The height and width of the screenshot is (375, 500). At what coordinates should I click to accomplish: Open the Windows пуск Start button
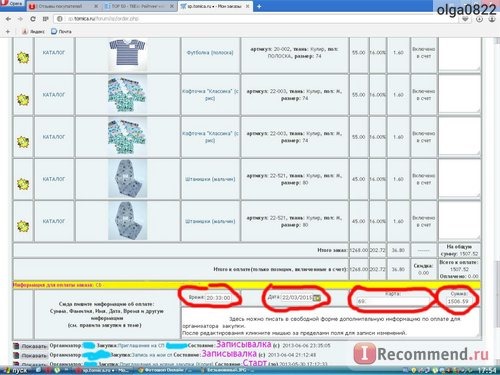pos(15,371)
